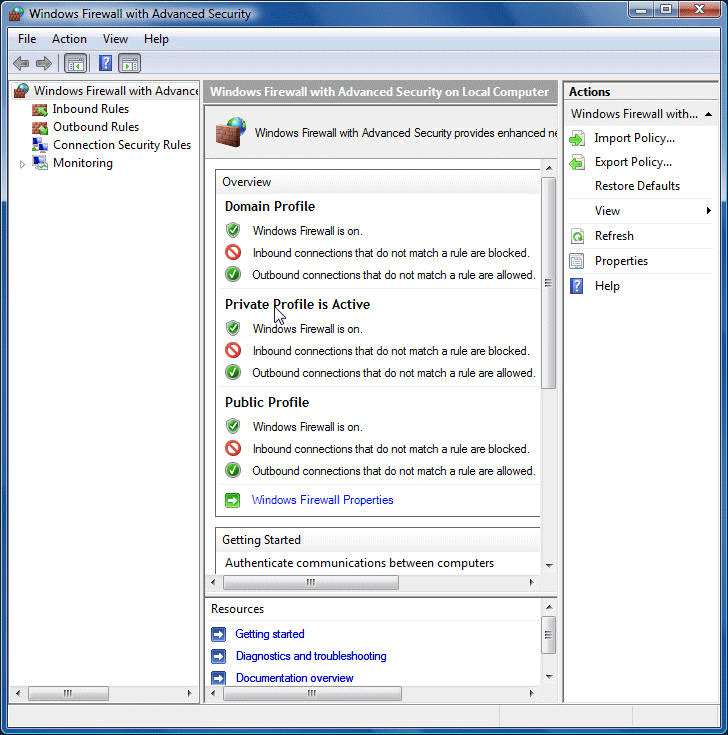This screenshot has width=728, height=735.
Task: Click the blue Help toolbar icon
Action: pos(105,63)
